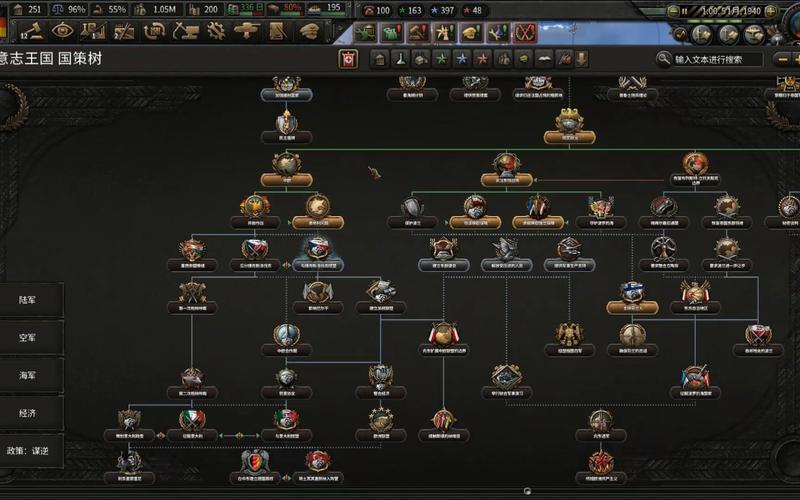Image resolution: width=800 pixels, height=500 pixels.
Task: Toggle the green star focus filter
Action: point(441,60)
